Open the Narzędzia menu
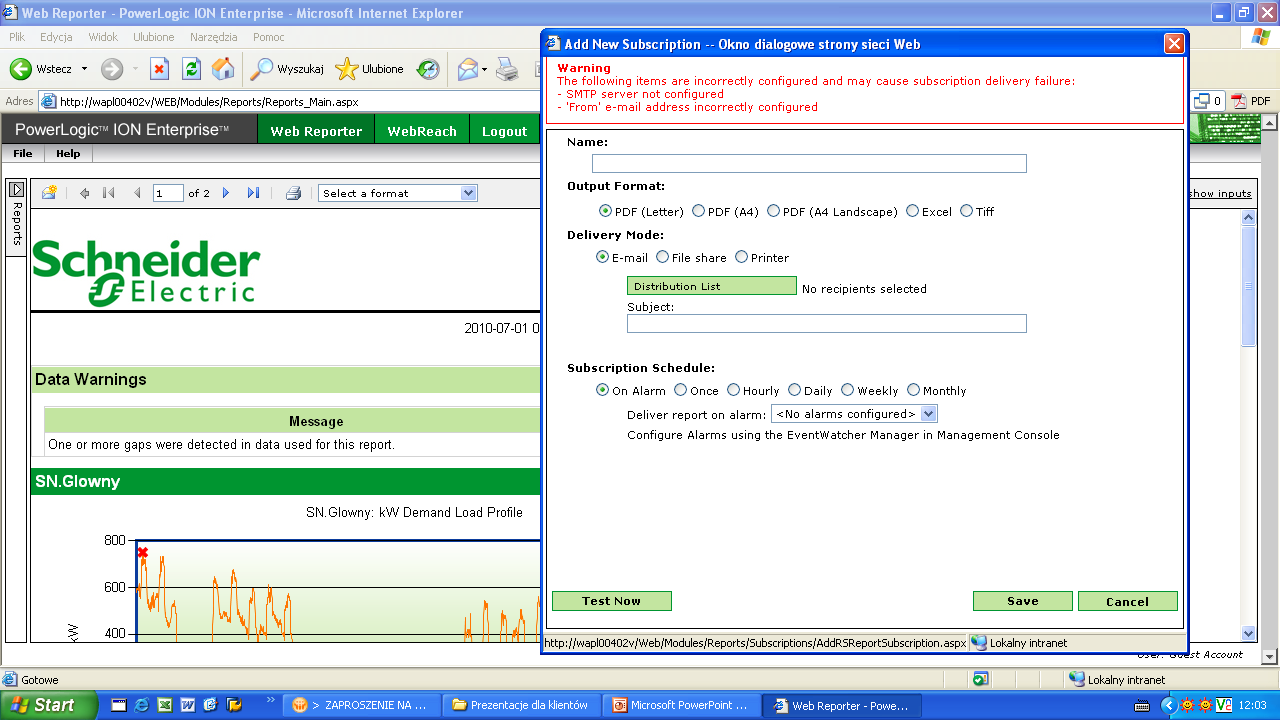1280x720 pixels. point(213,37)
